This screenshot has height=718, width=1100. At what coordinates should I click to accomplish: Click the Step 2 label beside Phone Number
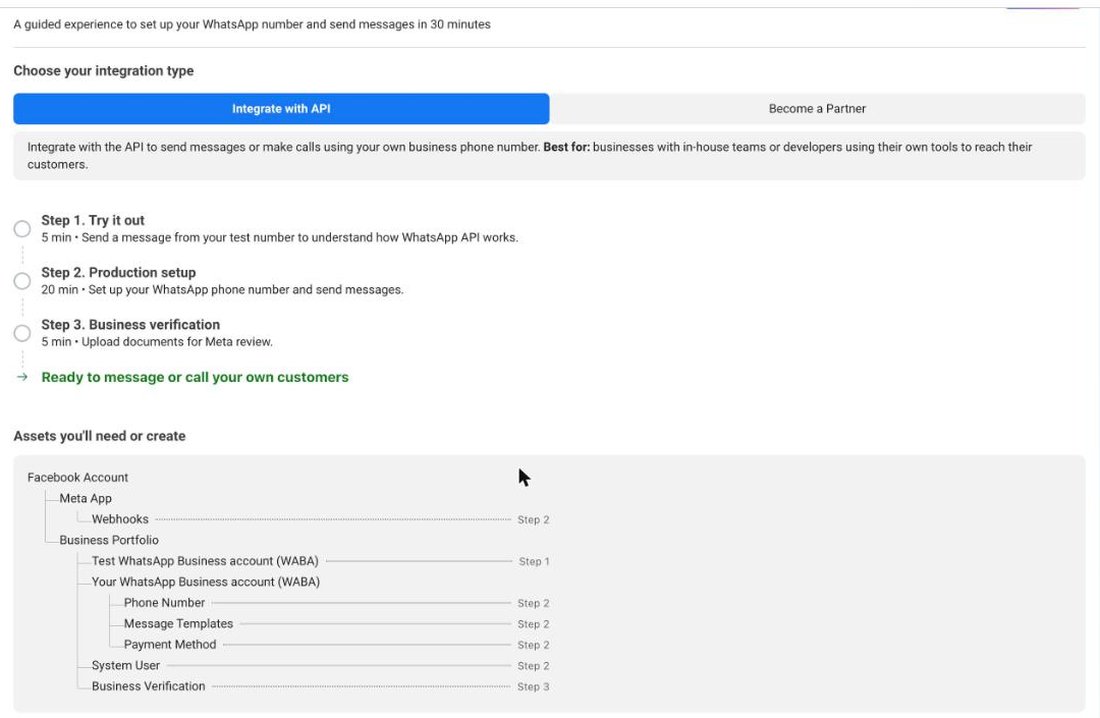click(533, 604)
